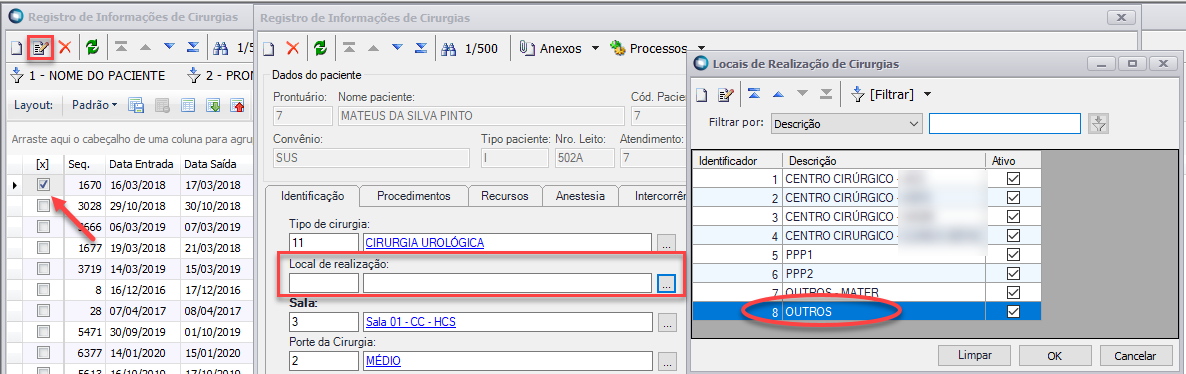1186x374 pixels.
Task: Click the '...' lookup button for Local de realização
Action: (x=666, y=284)
